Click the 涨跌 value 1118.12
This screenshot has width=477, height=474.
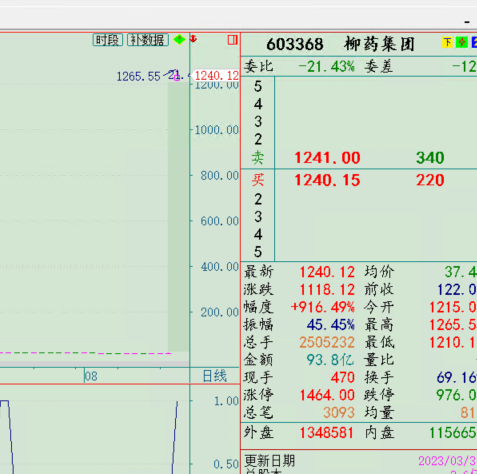327,290
